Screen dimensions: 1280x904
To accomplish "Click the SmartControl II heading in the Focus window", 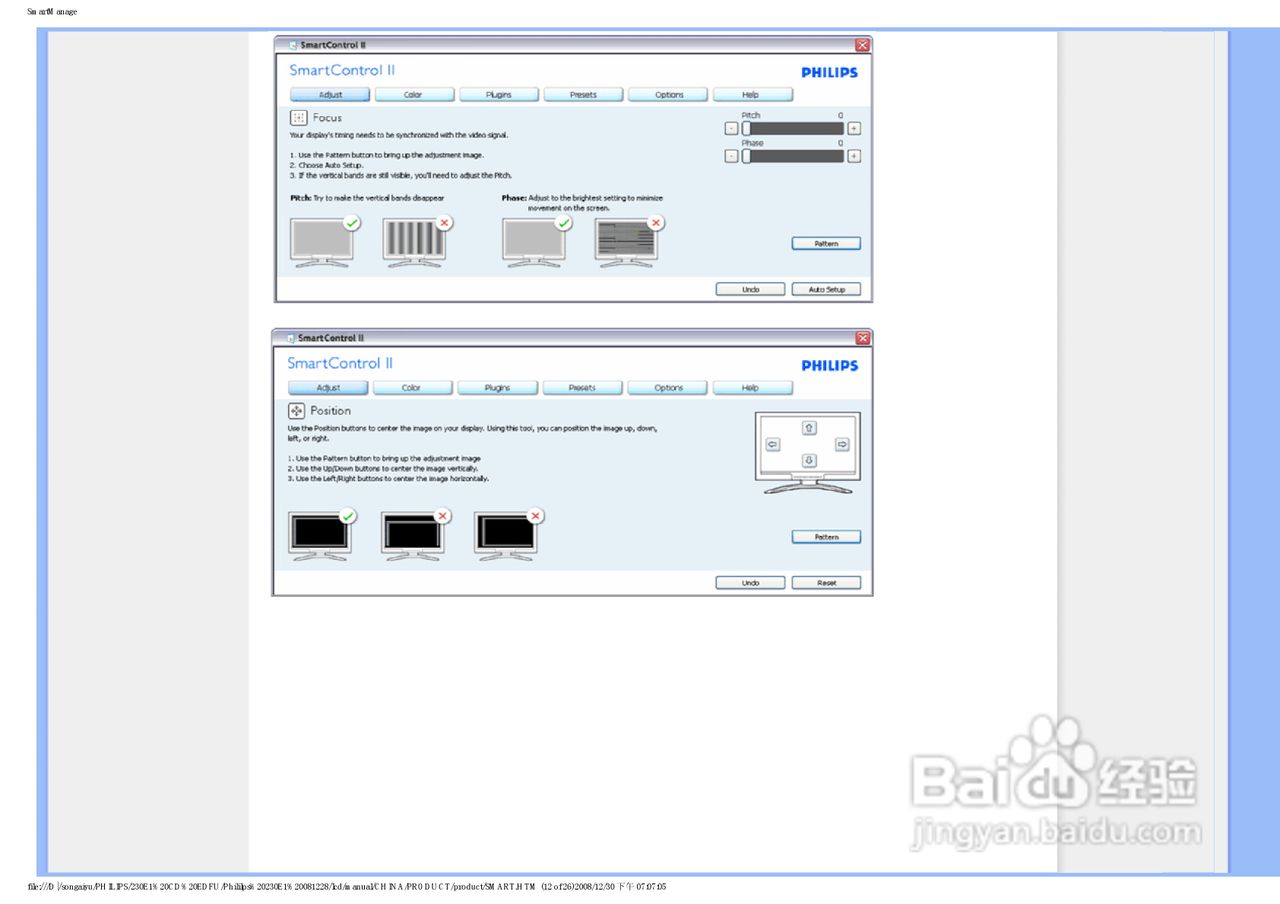I will pyautogui.click(x=342, y=70).
